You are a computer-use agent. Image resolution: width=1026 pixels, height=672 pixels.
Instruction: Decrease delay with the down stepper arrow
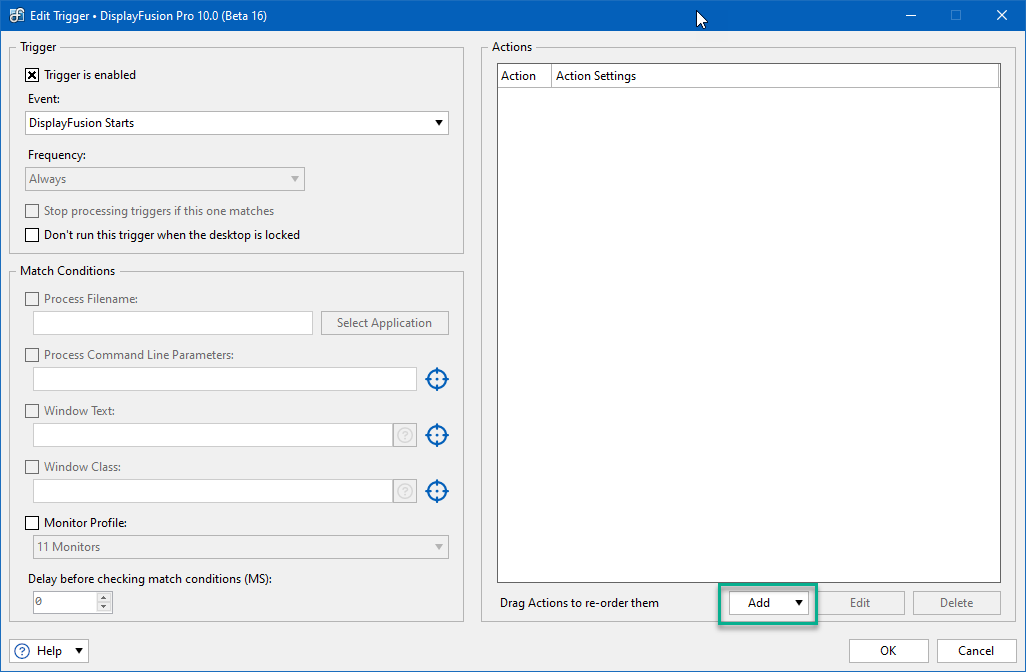point(104,607)
